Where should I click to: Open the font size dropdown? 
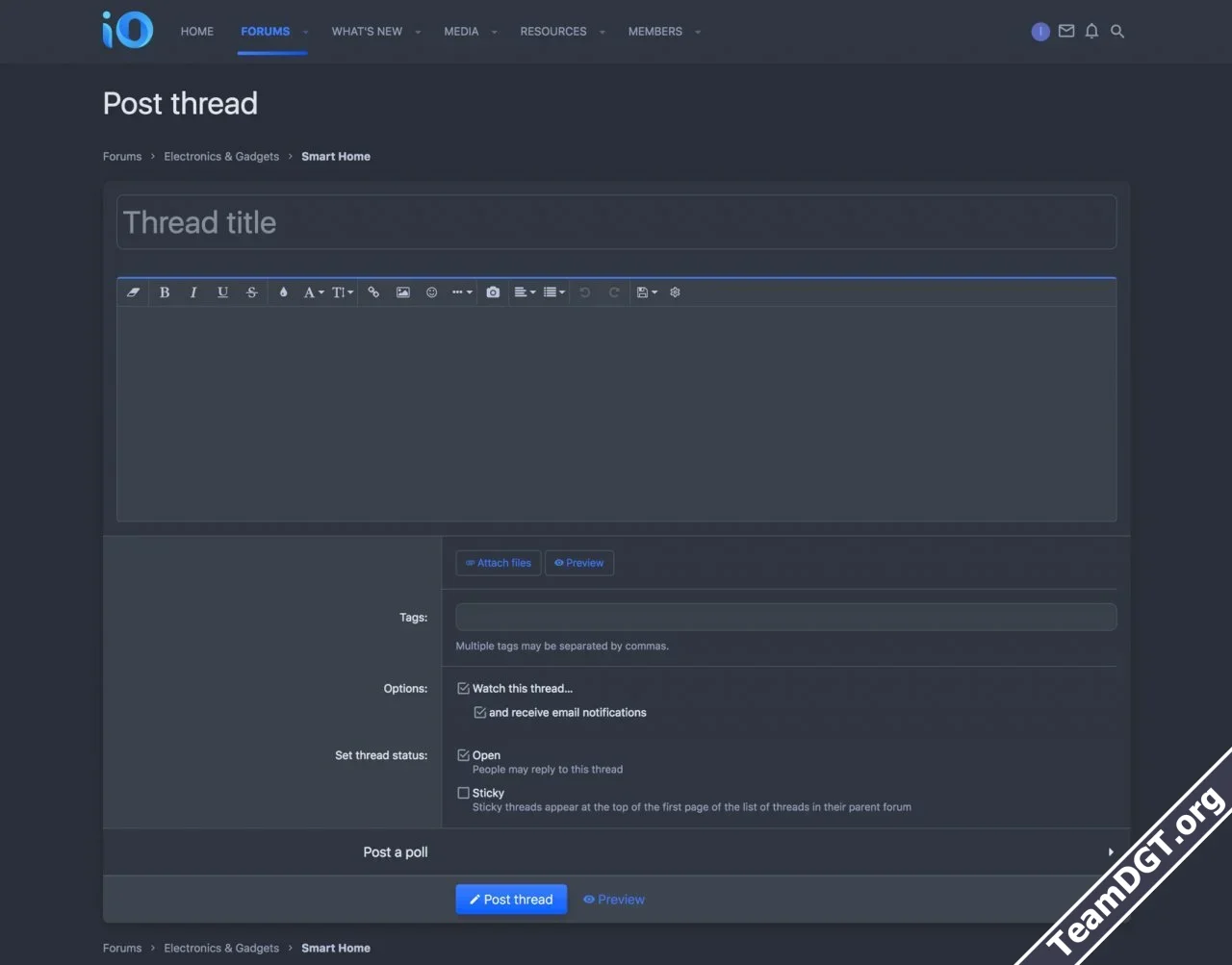(x=343, y=292)
